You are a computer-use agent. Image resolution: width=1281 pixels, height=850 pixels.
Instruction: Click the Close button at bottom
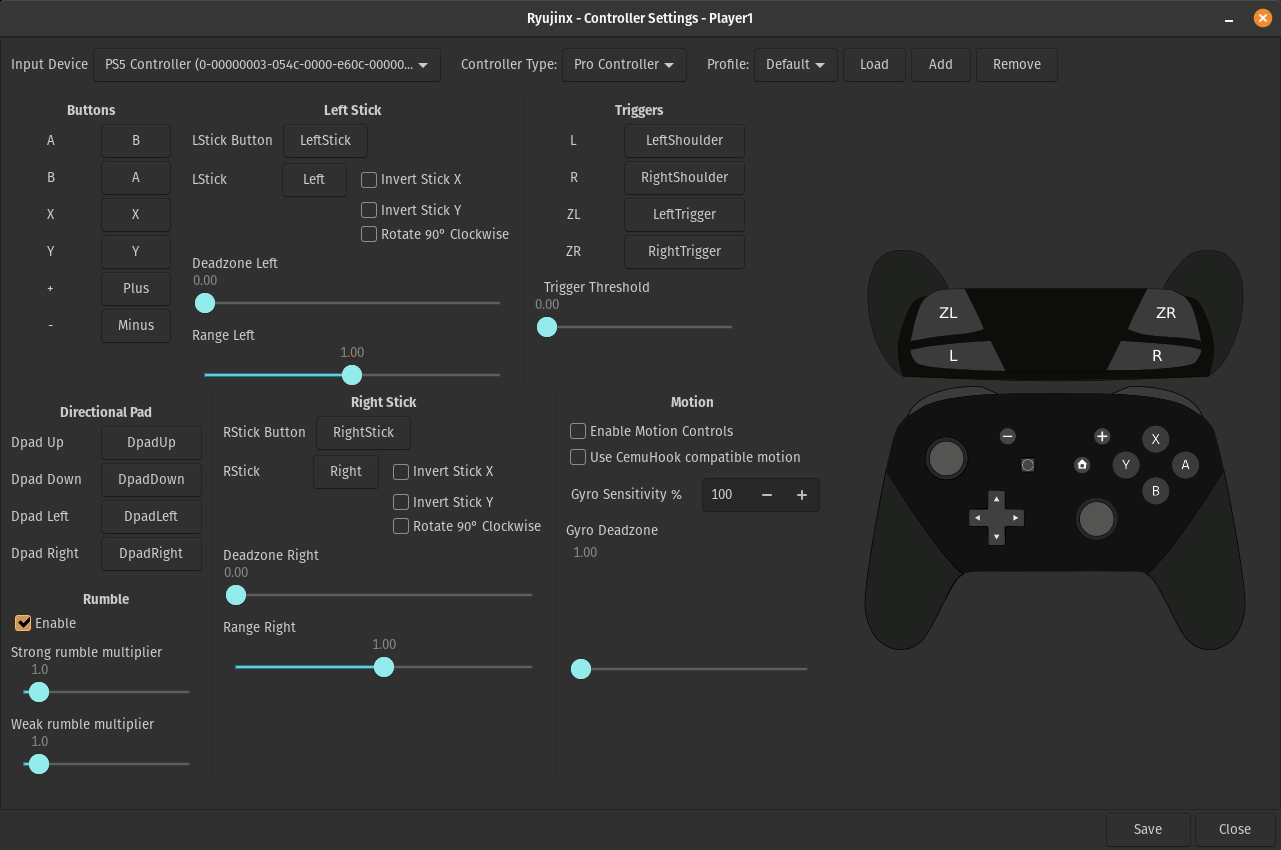click(x=1235, y=829)
